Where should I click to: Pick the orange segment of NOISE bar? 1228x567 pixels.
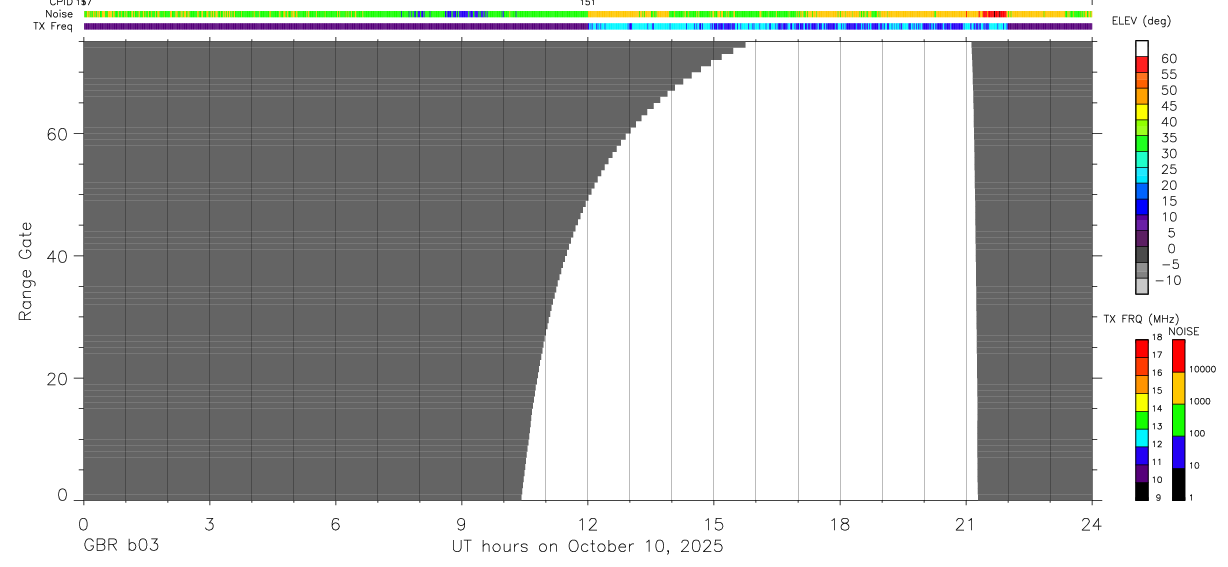[x=1178, y=388]
